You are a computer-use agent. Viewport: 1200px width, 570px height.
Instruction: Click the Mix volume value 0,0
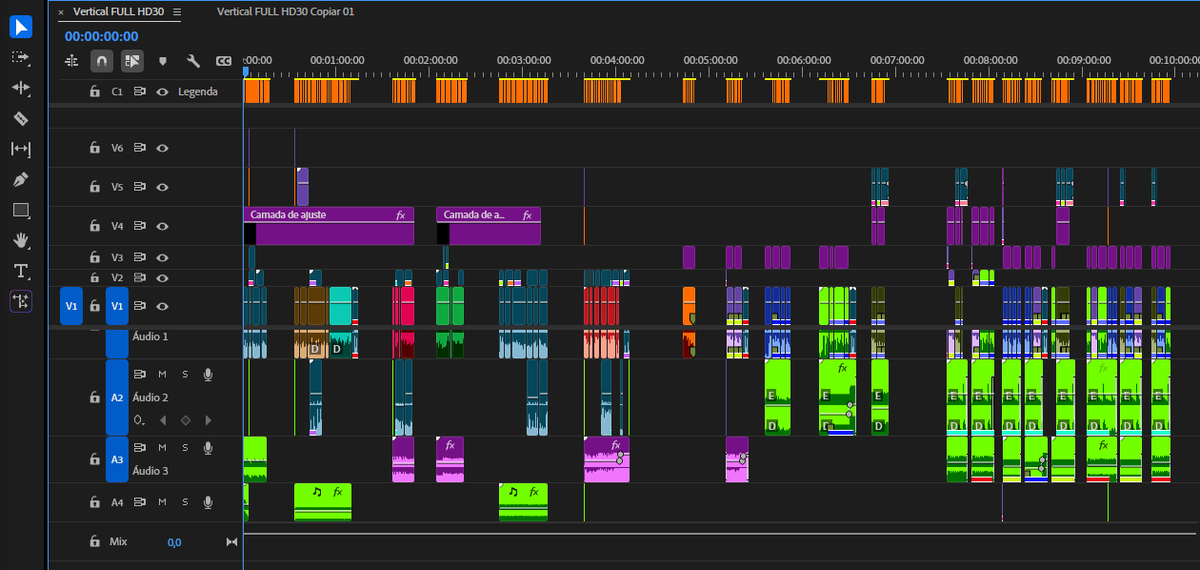(x=174, y=542)
